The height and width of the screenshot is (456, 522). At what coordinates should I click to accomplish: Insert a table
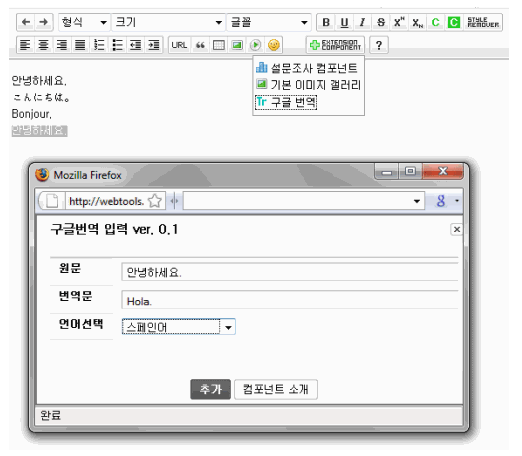click(218, 45)
